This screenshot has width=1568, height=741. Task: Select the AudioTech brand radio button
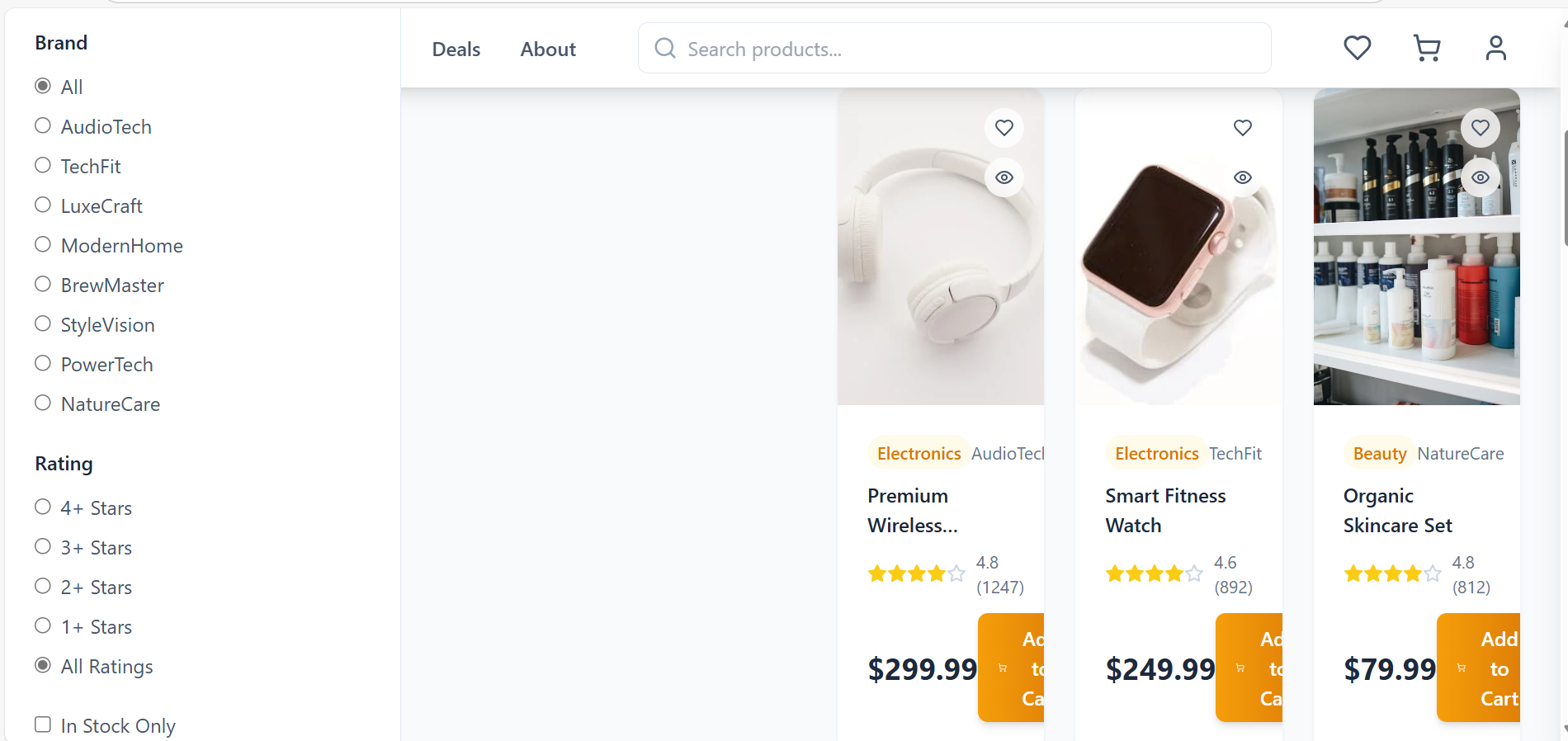(x=42, y=125)
